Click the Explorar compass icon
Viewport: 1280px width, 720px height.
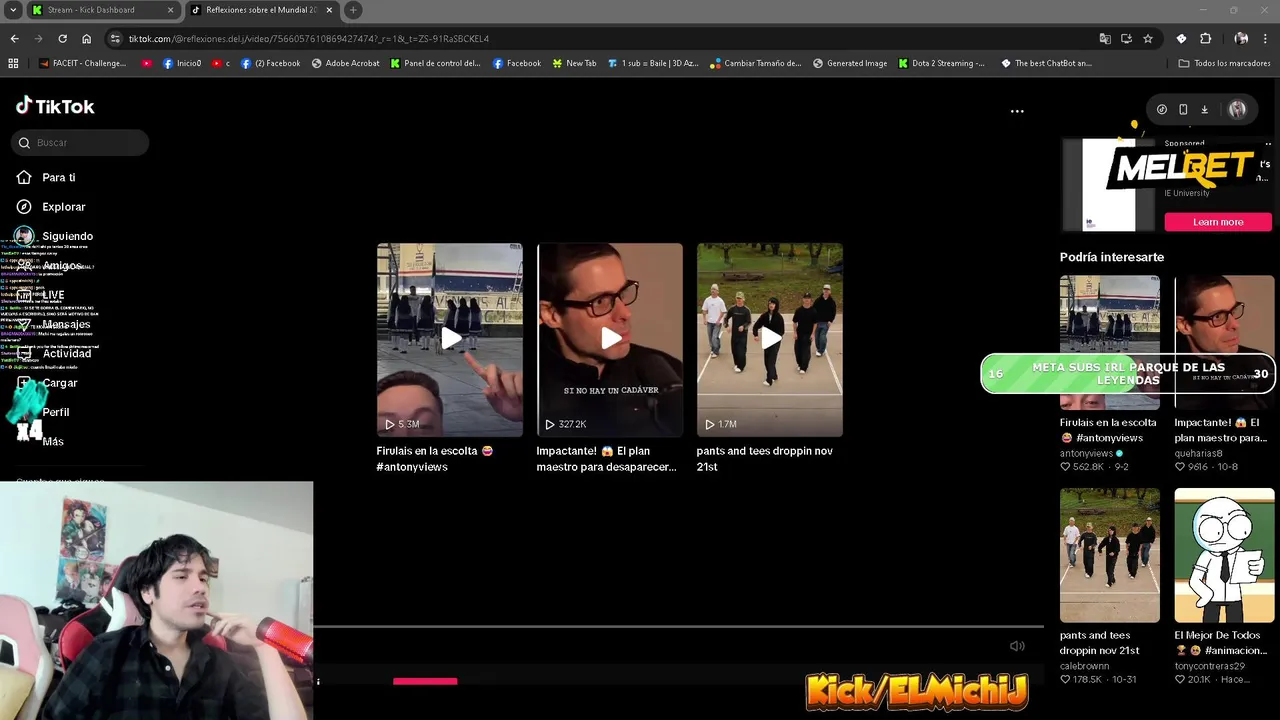tap(24, 207)
